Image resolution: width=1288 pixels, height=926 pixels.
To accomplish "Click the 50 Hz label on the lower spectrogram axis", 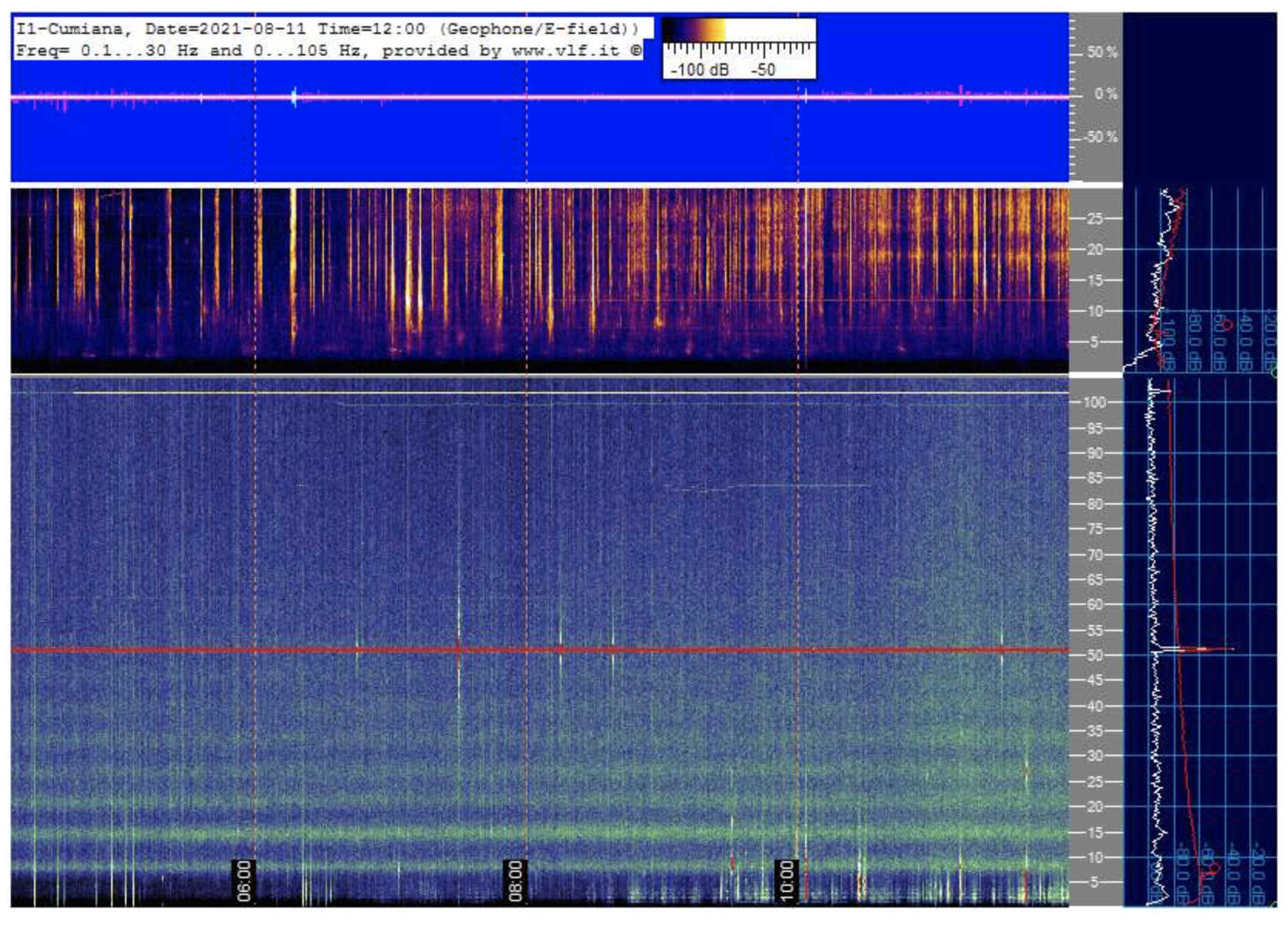I will (x=1095, y=655).
